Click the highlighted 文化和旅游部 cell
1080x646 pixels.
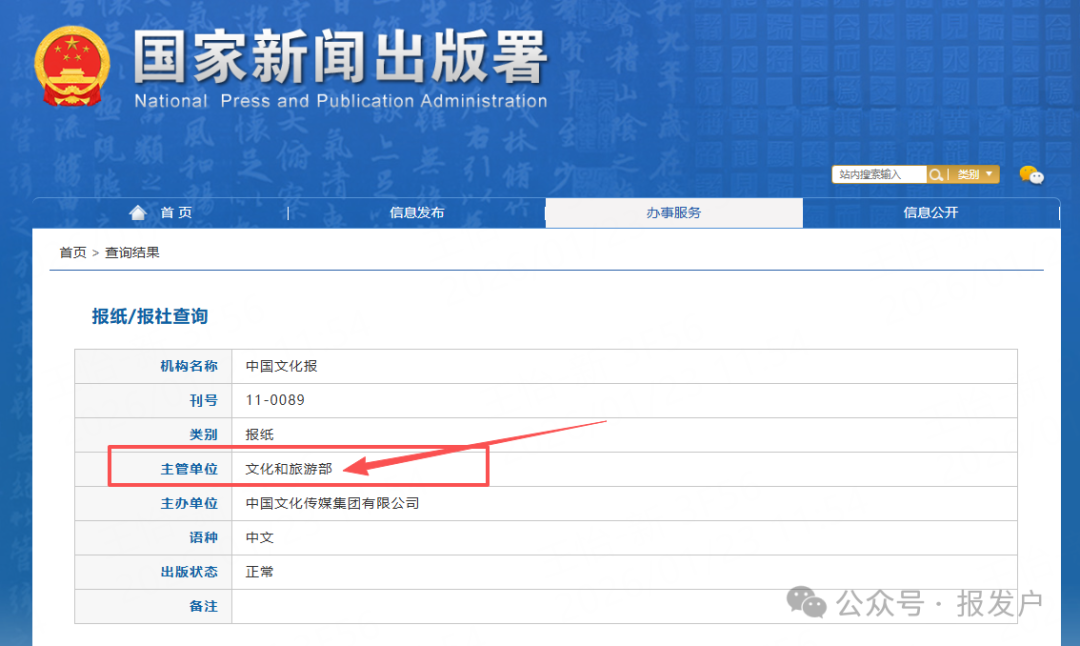[x=287, y=468]
